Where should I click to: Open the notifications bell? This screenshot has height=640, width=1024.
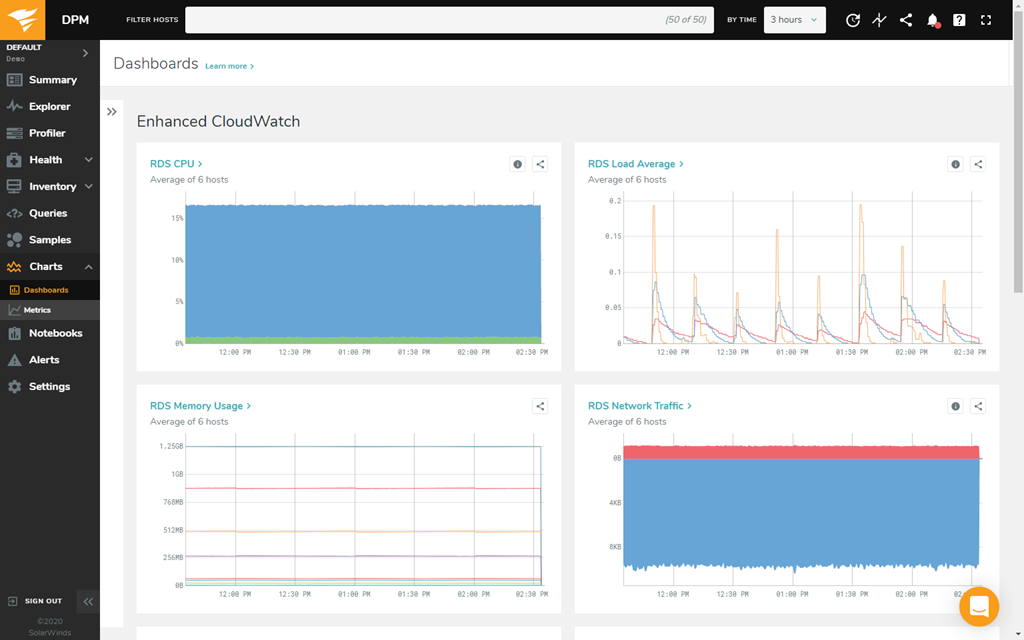tap(932, 20)
